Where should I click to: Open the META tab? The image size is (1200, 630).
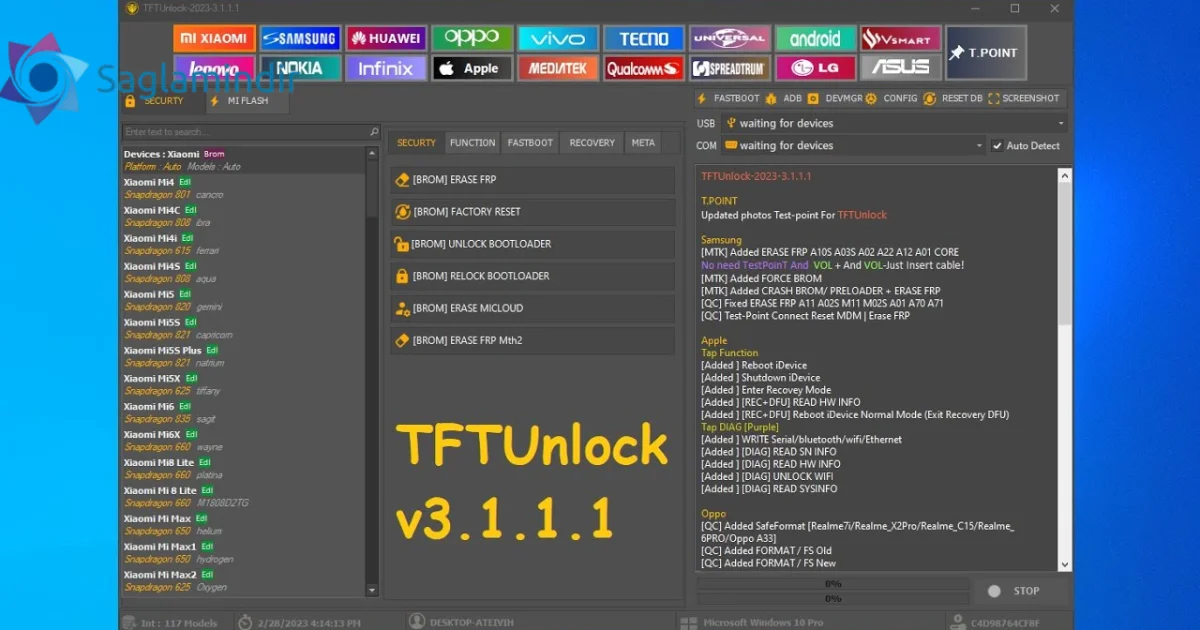[x=643, y=143]
